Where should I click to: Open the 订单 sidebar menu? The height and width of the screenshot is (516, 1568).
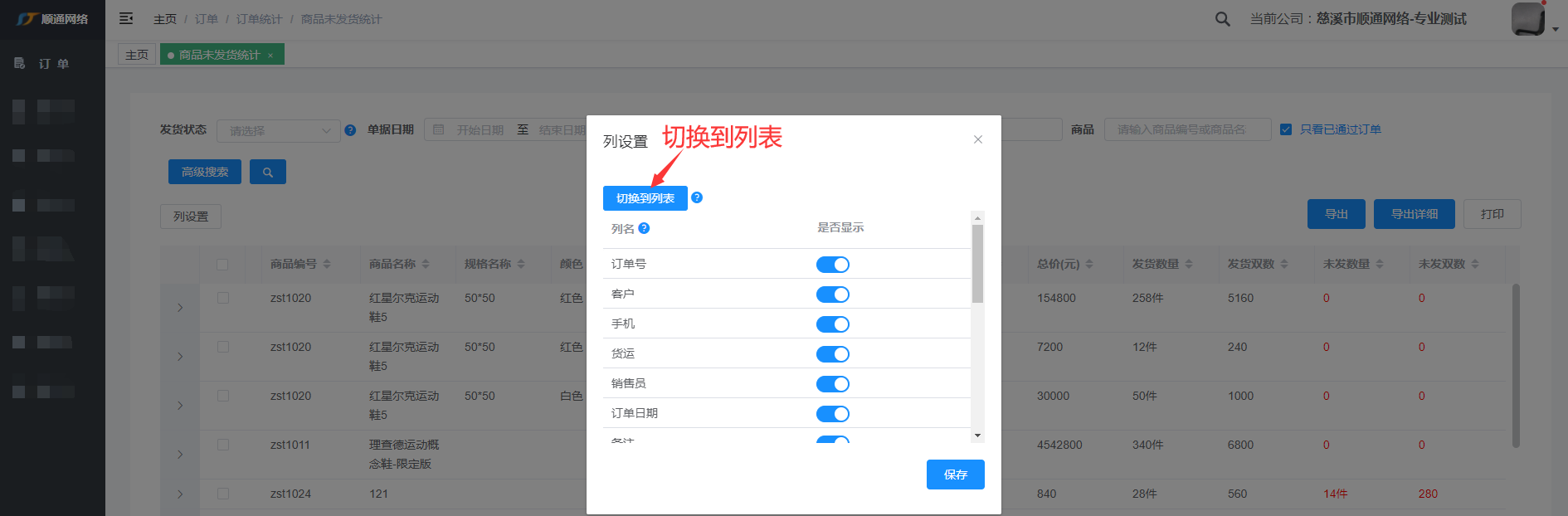point(53,63)
